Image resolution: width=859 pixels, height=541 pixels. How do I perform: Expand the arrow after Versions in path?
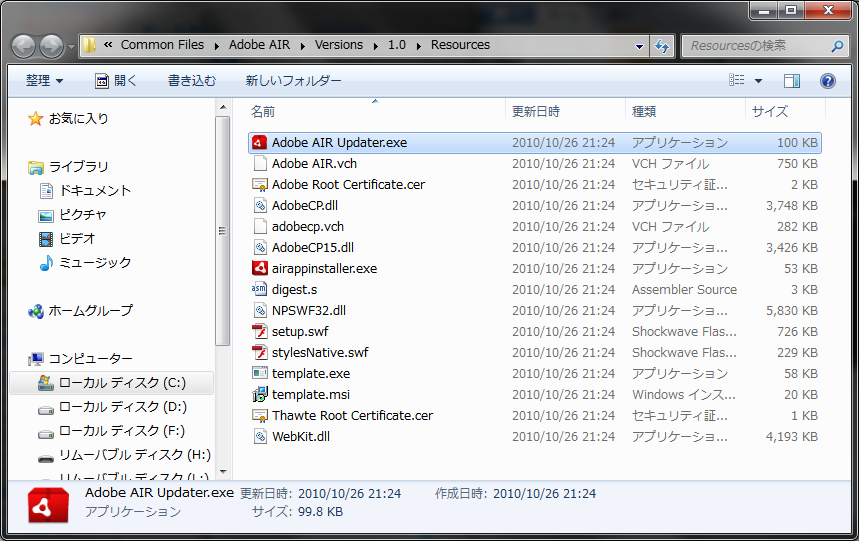[x=376, y=46]
